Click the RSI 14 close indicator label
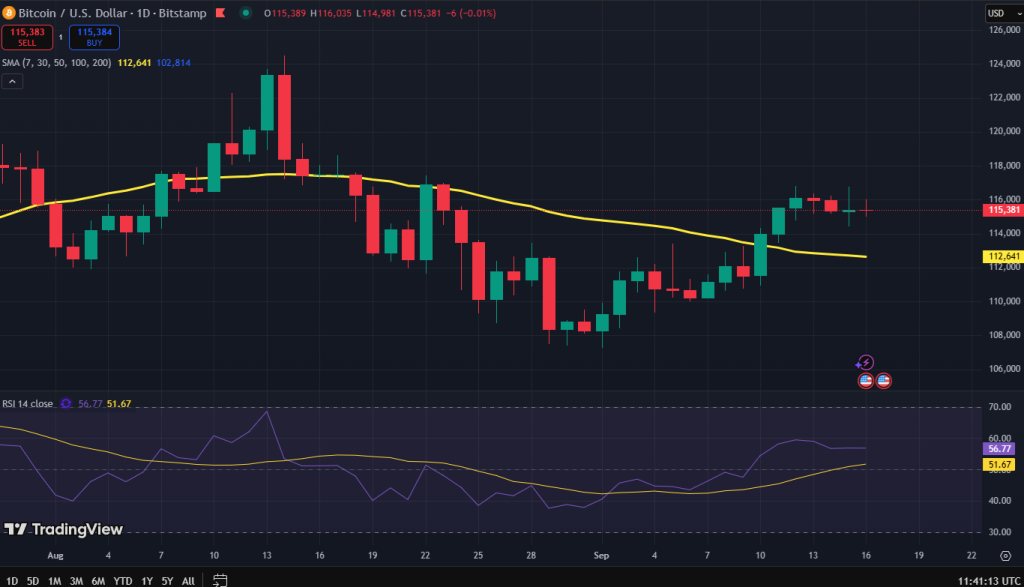The height and width of the screenshot is (587, 1024). [x=28, y=404]
